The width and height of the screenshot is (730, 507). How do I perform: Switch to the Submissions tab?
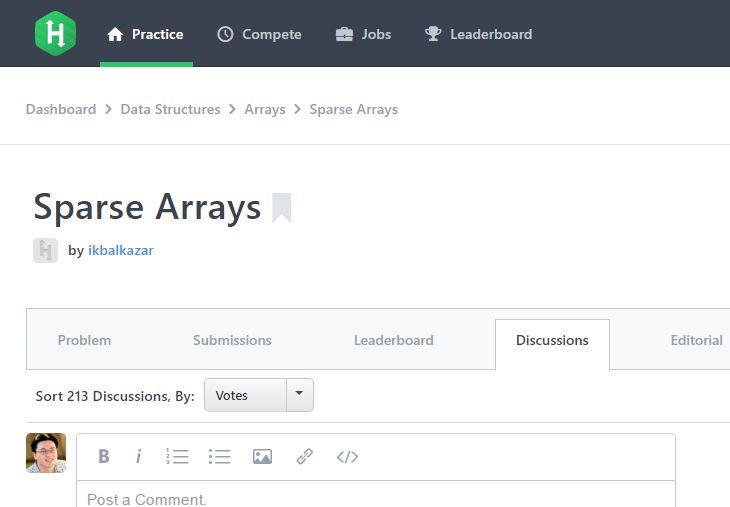click(x=232, y=340)
